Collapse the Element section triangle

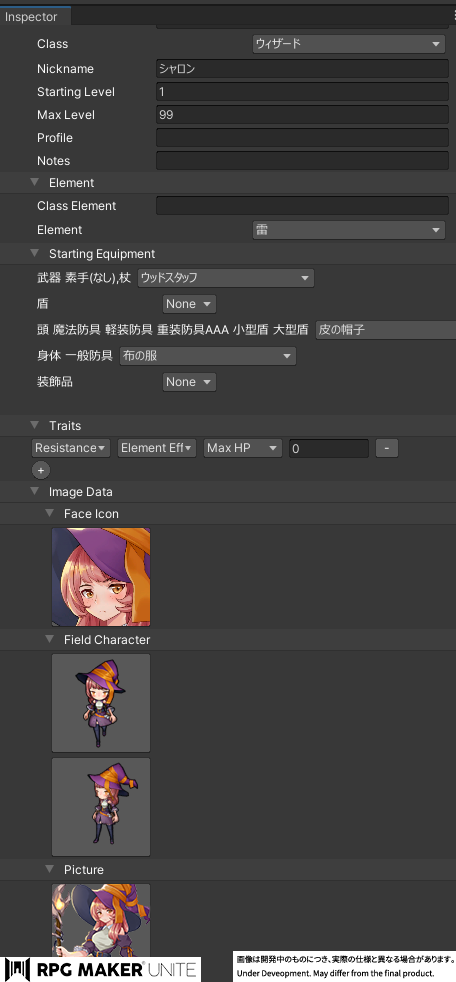coord(34,183)
